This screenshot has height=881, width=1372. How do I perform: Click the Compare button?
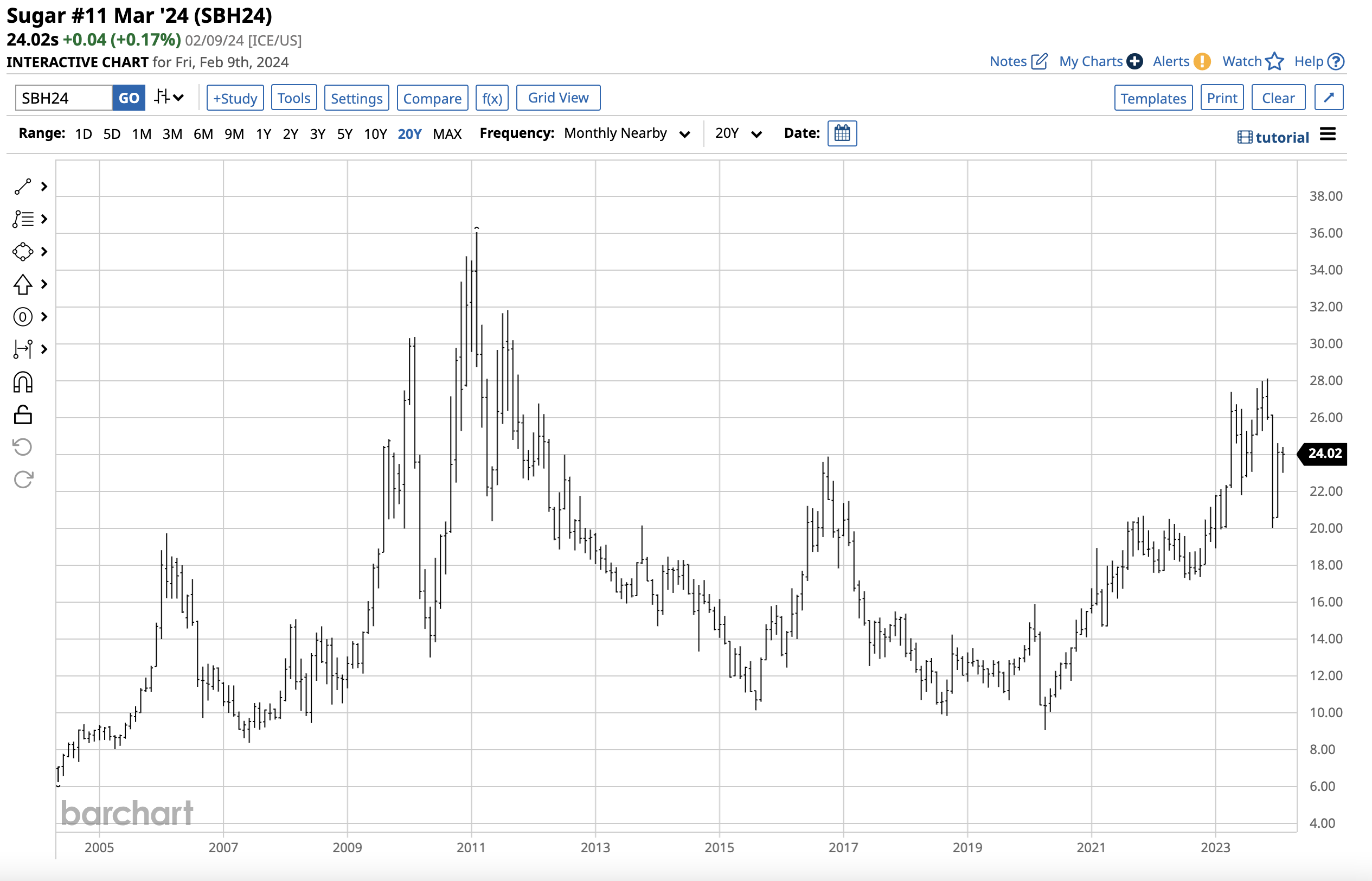(432, 98)
